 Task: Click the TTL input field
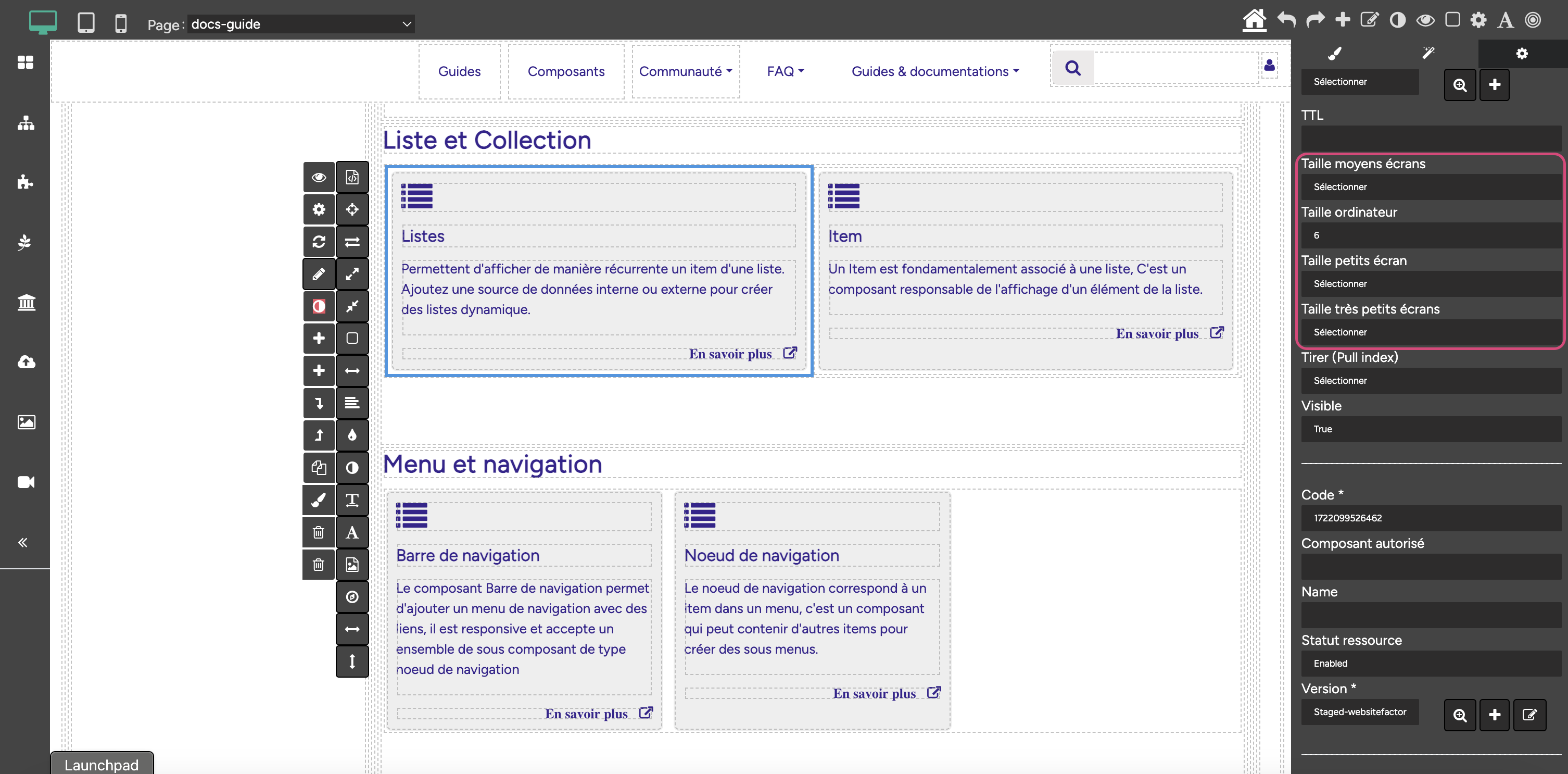point(1431,138)
